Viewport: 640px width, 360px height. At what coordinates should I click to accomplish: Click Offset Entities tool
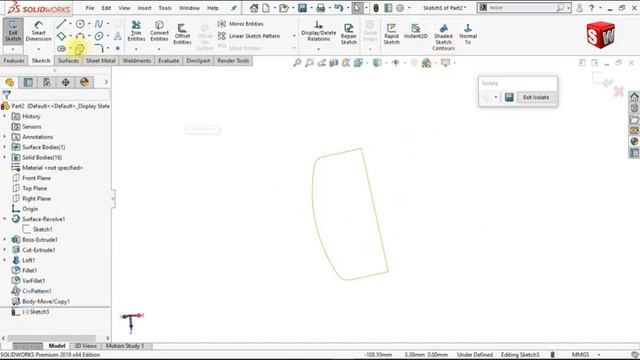pyautogui.click(x=182, y=33)
